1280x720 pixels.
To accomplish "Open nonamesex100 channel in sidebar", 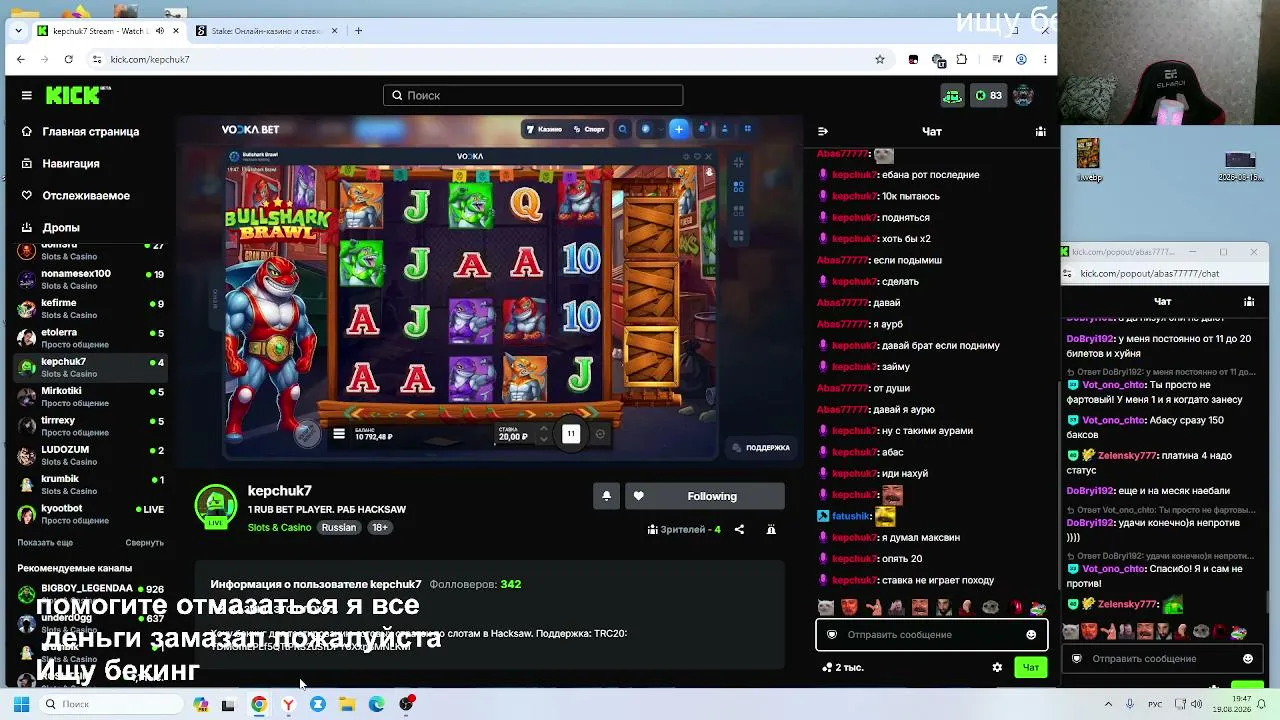I will [x=90, y=279].
